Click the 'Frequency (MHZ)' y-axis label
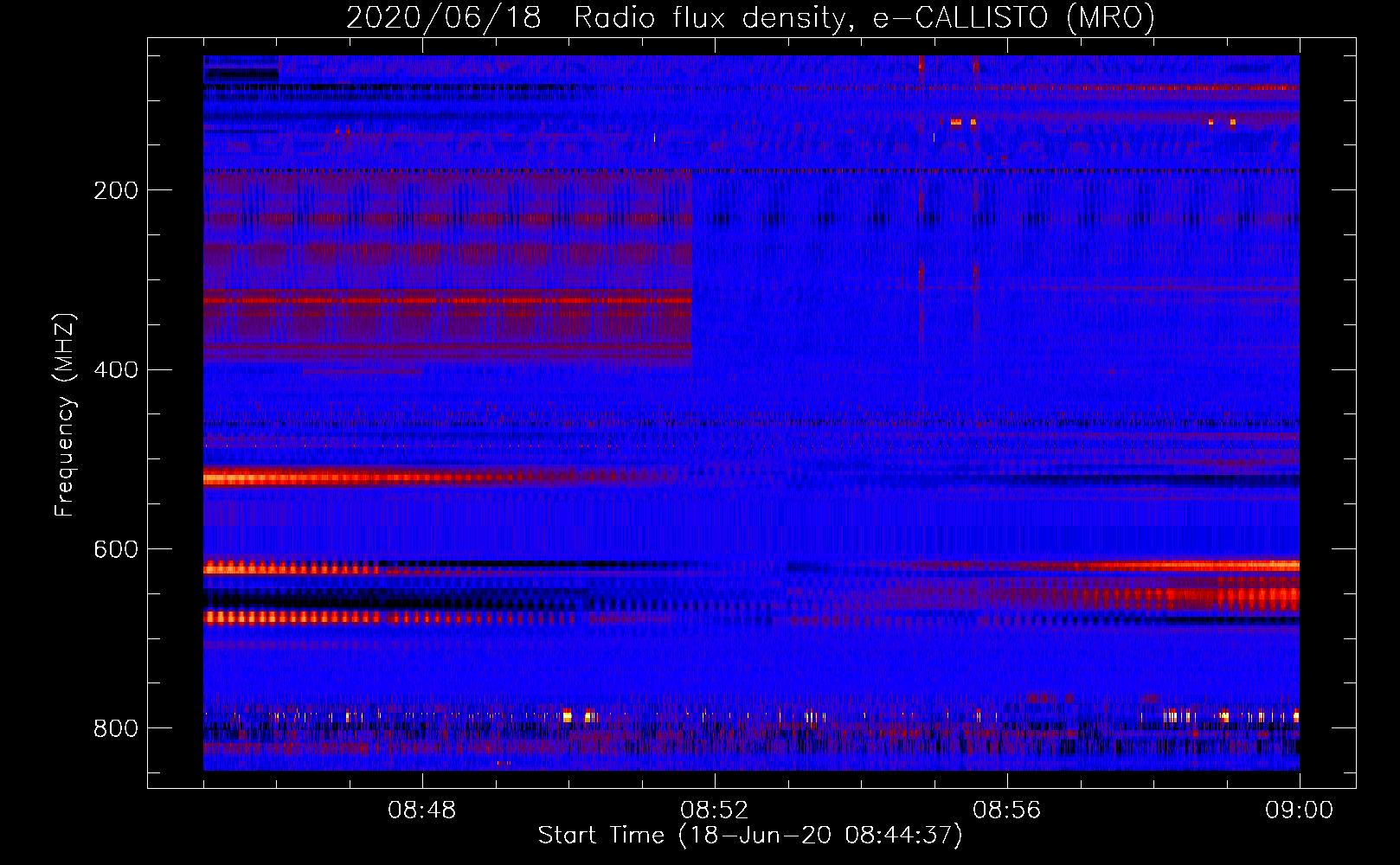Viewport: 1400px width, 865px height. [x=65, y=414]
